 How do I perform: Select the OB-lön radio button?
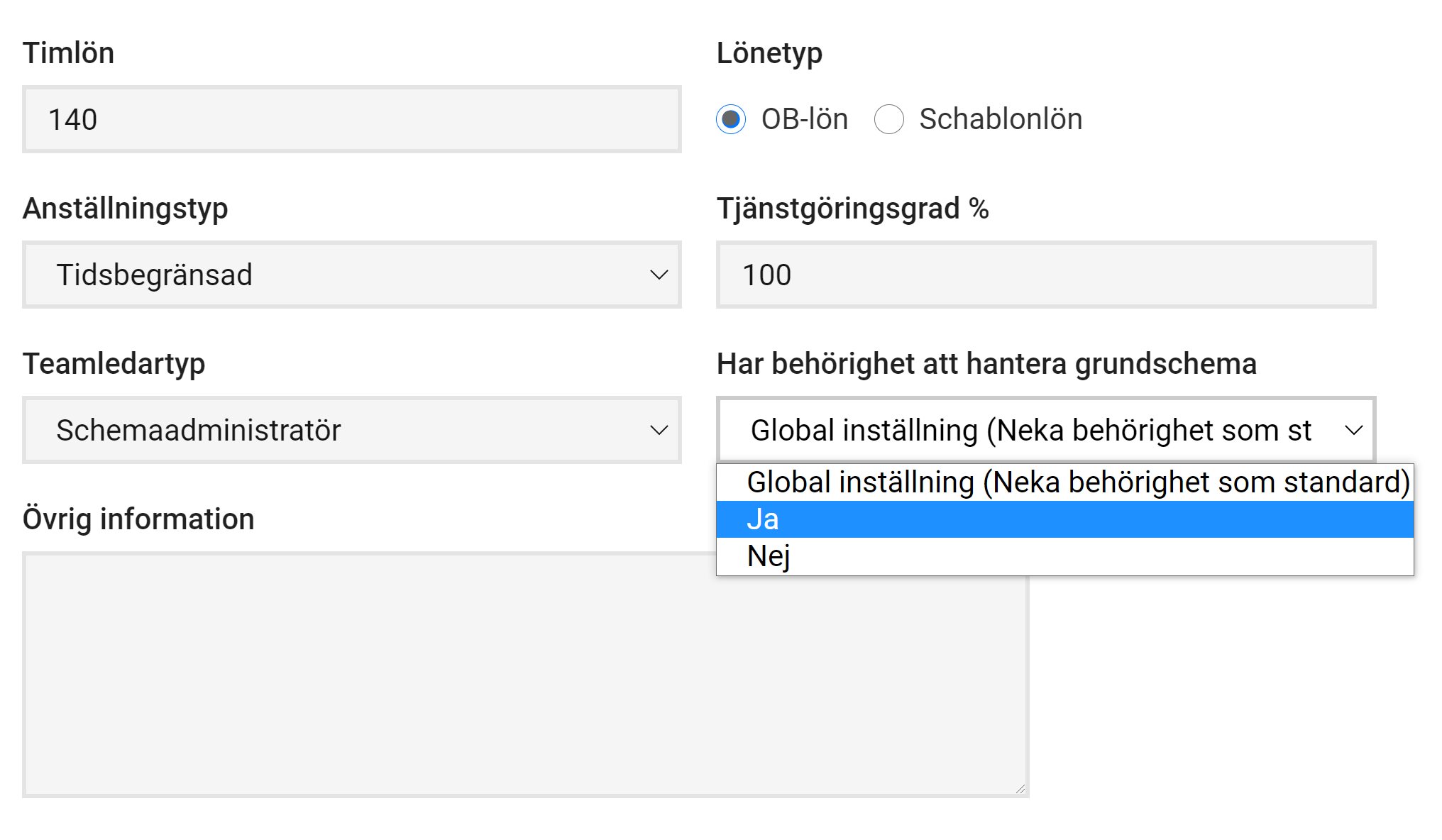(x=731, y=119)
